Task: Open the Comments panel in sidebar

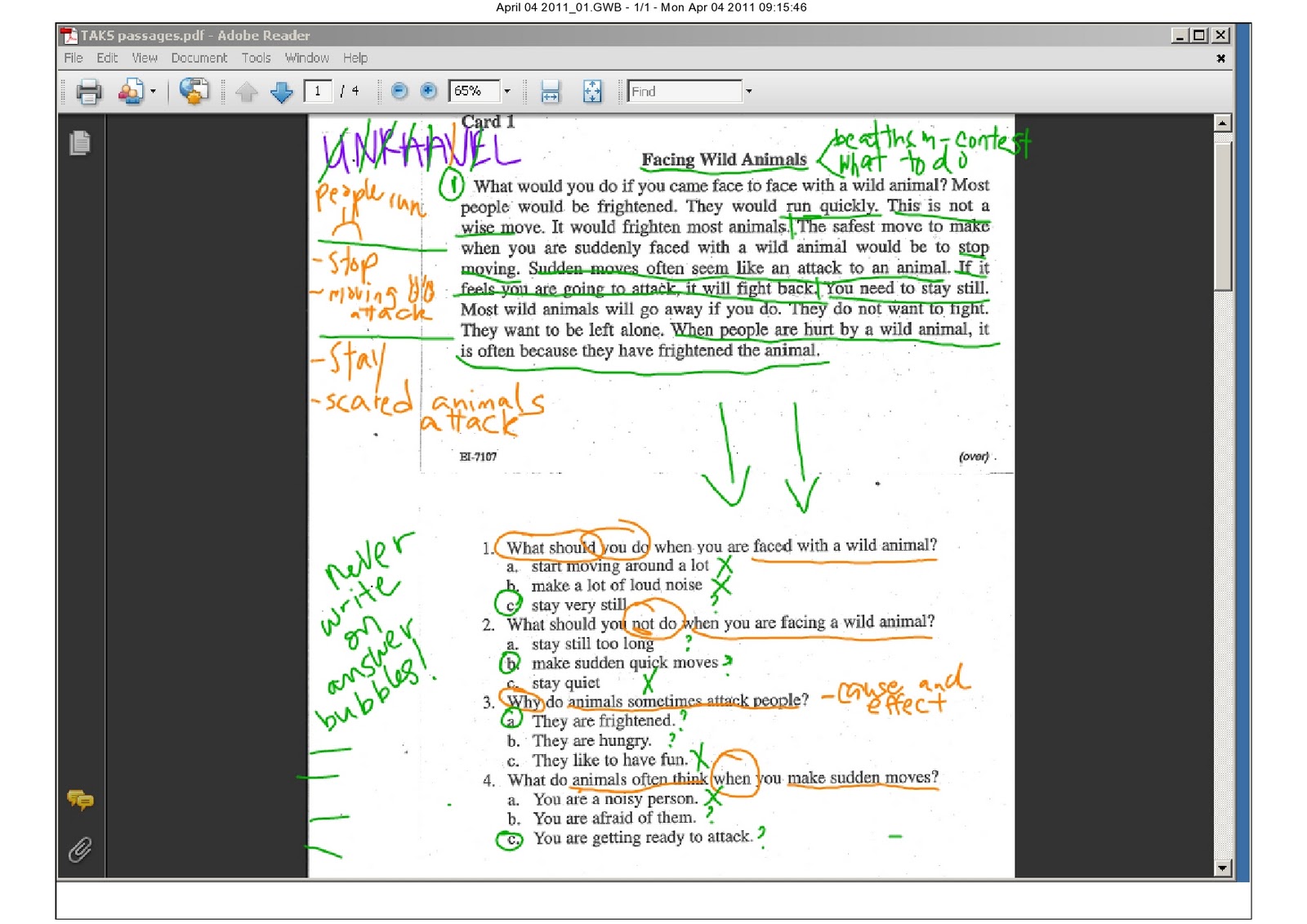Action: tap(80, 800)
